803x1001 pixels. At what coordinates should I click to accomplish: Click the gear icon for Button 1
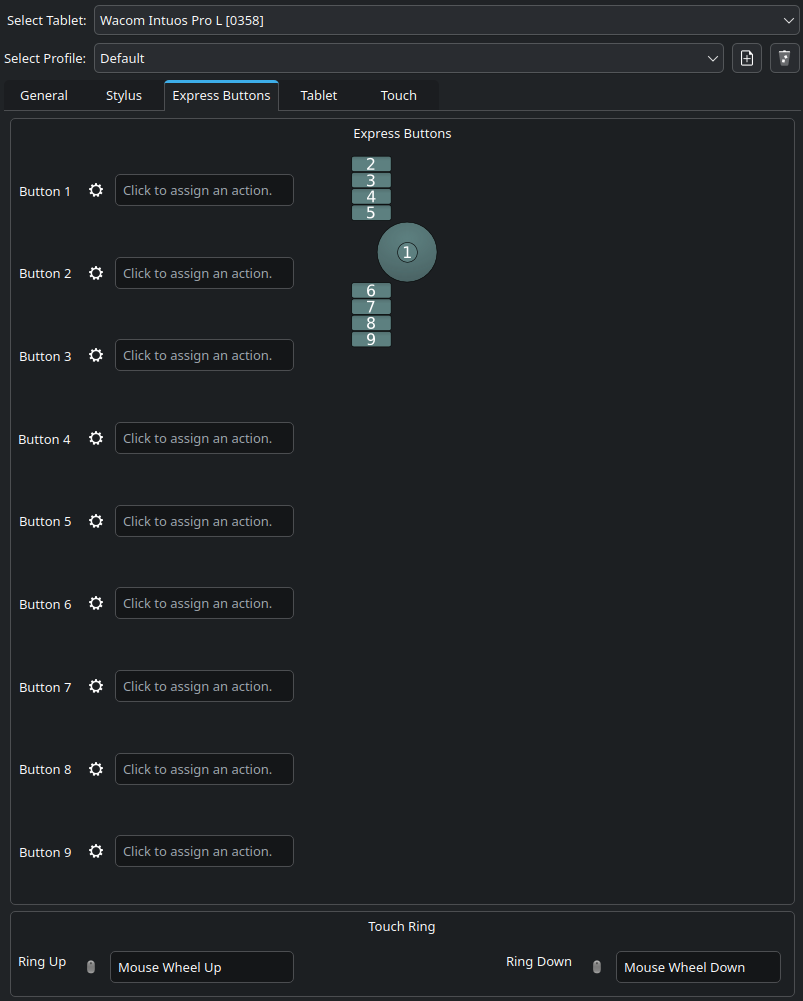tap(96, 190)
